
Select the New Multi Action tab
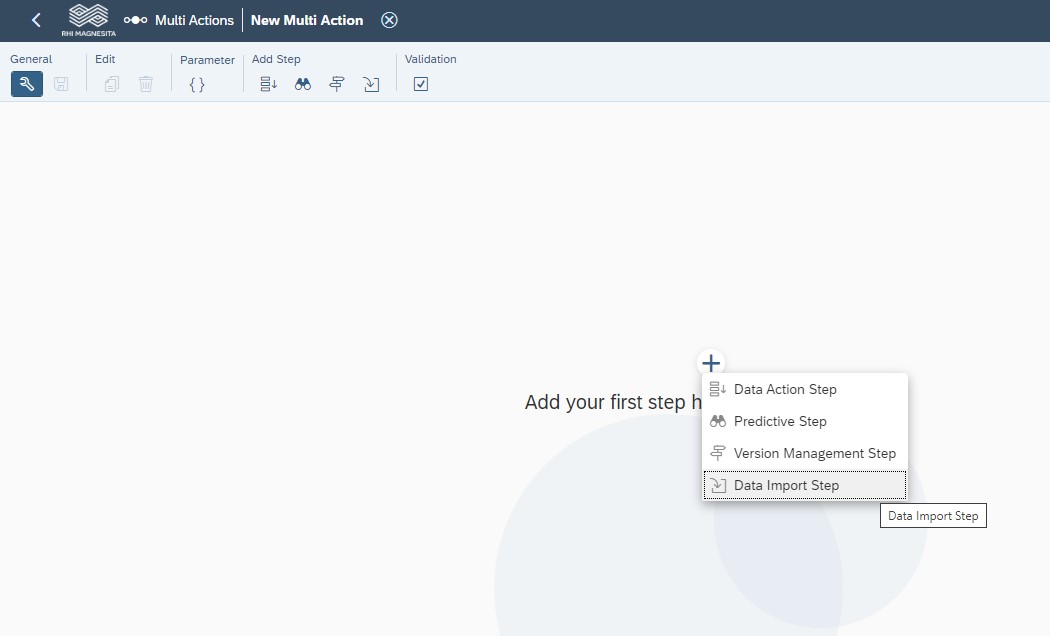tap(307, 20)
